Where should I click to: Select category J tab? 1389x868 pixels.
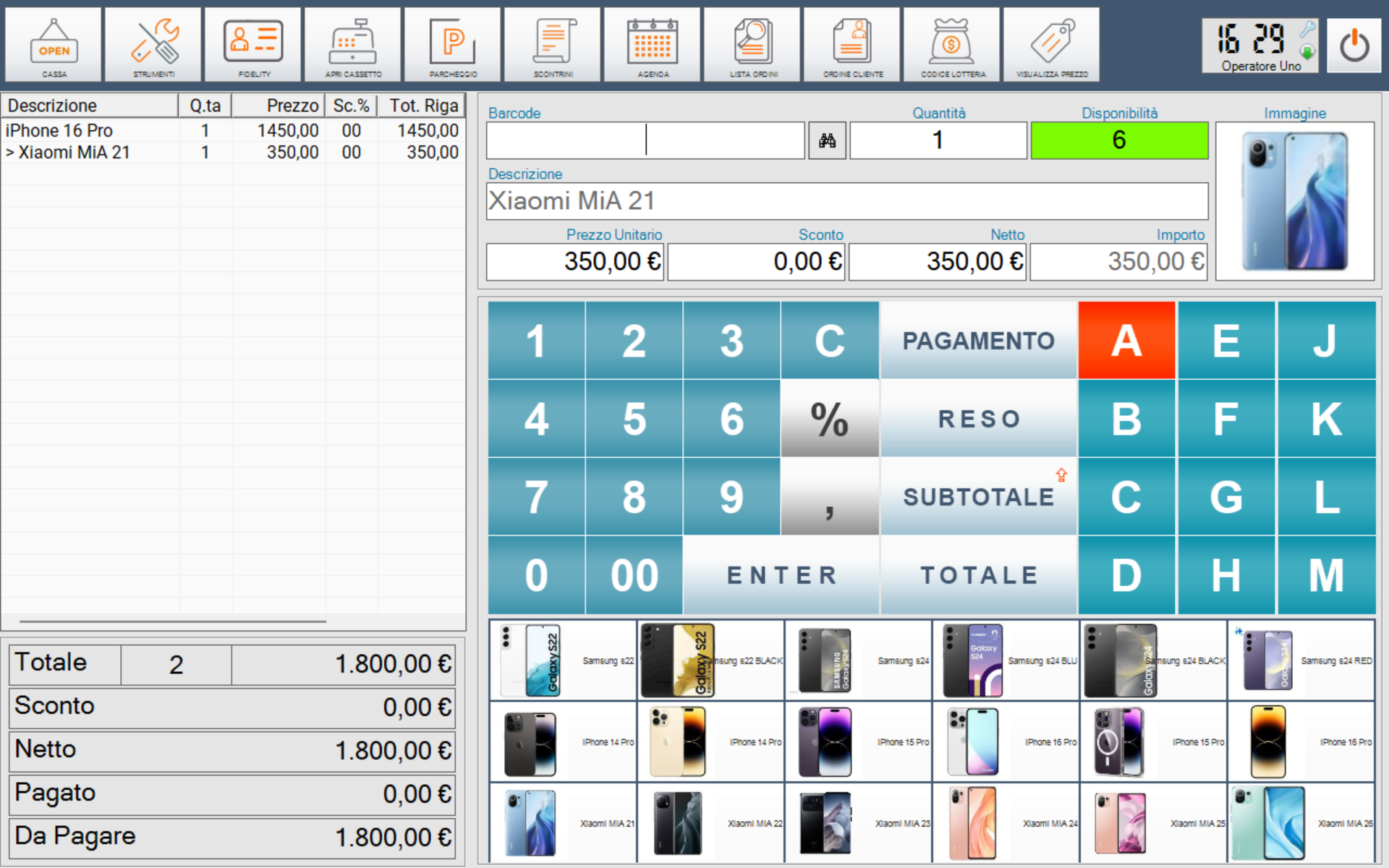tap(1326, 340)
